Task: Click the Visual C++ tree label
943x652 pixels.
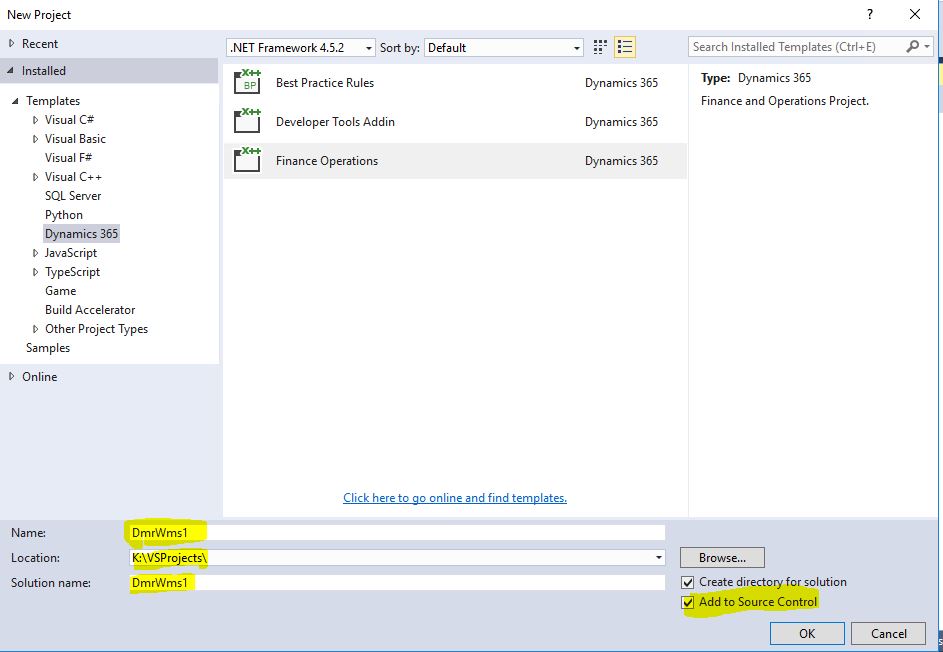Action: click(x=73, y=177)
